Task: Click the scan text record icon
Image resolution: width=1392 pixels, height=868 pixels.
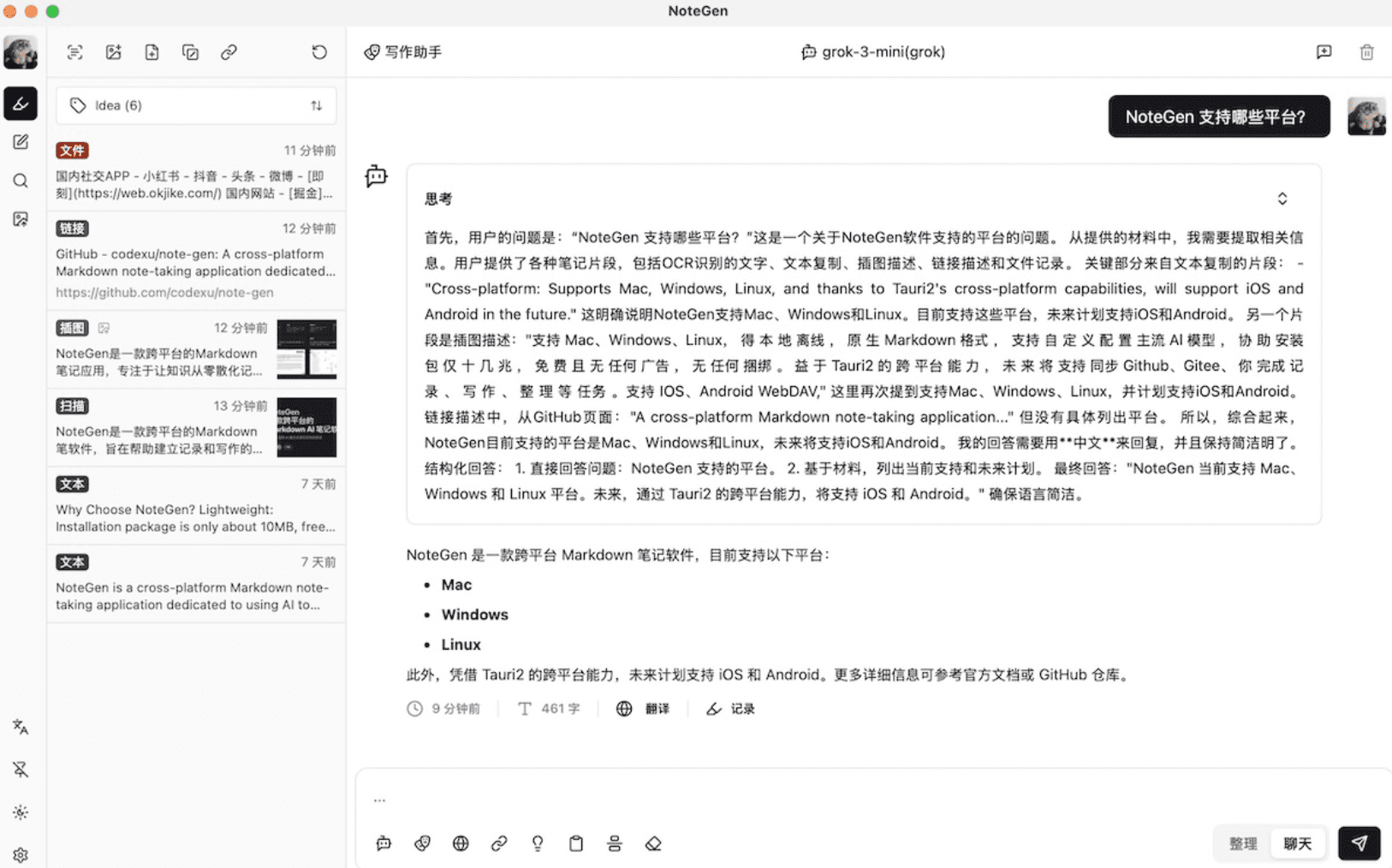Action: pos(75,52)
